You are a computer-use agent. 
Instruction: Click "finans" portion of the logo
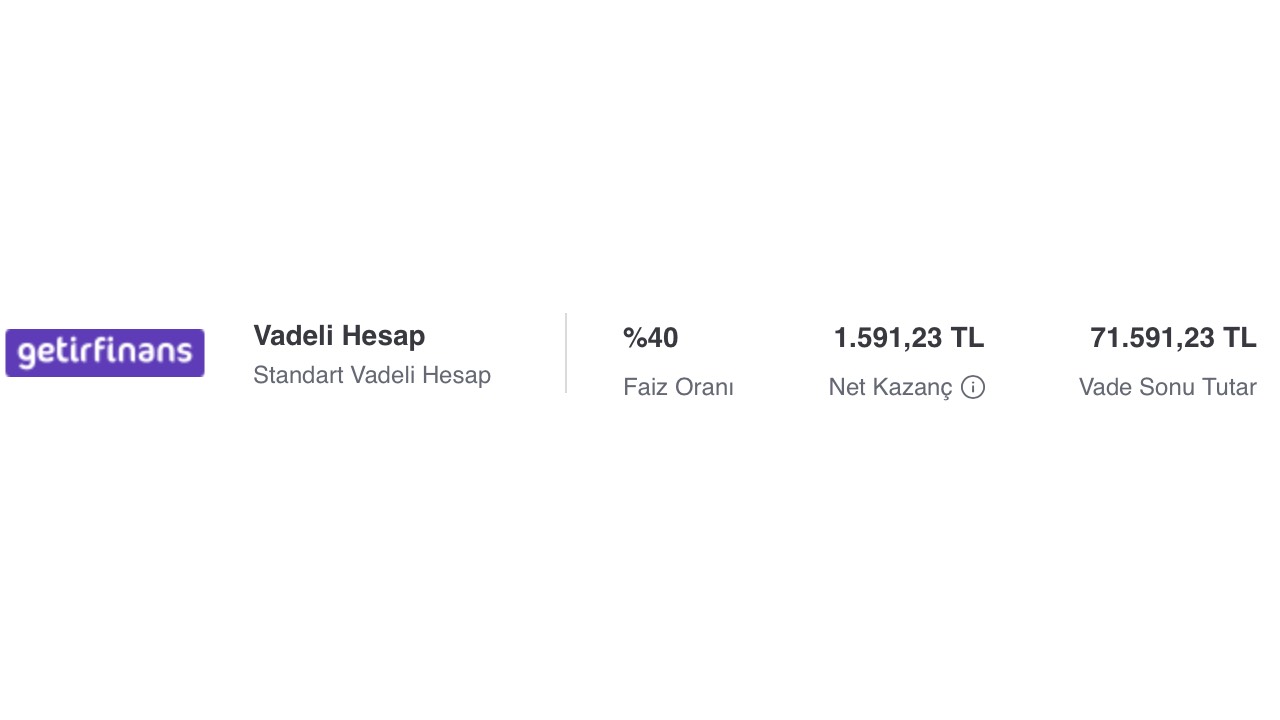click(x=145, y=353)
